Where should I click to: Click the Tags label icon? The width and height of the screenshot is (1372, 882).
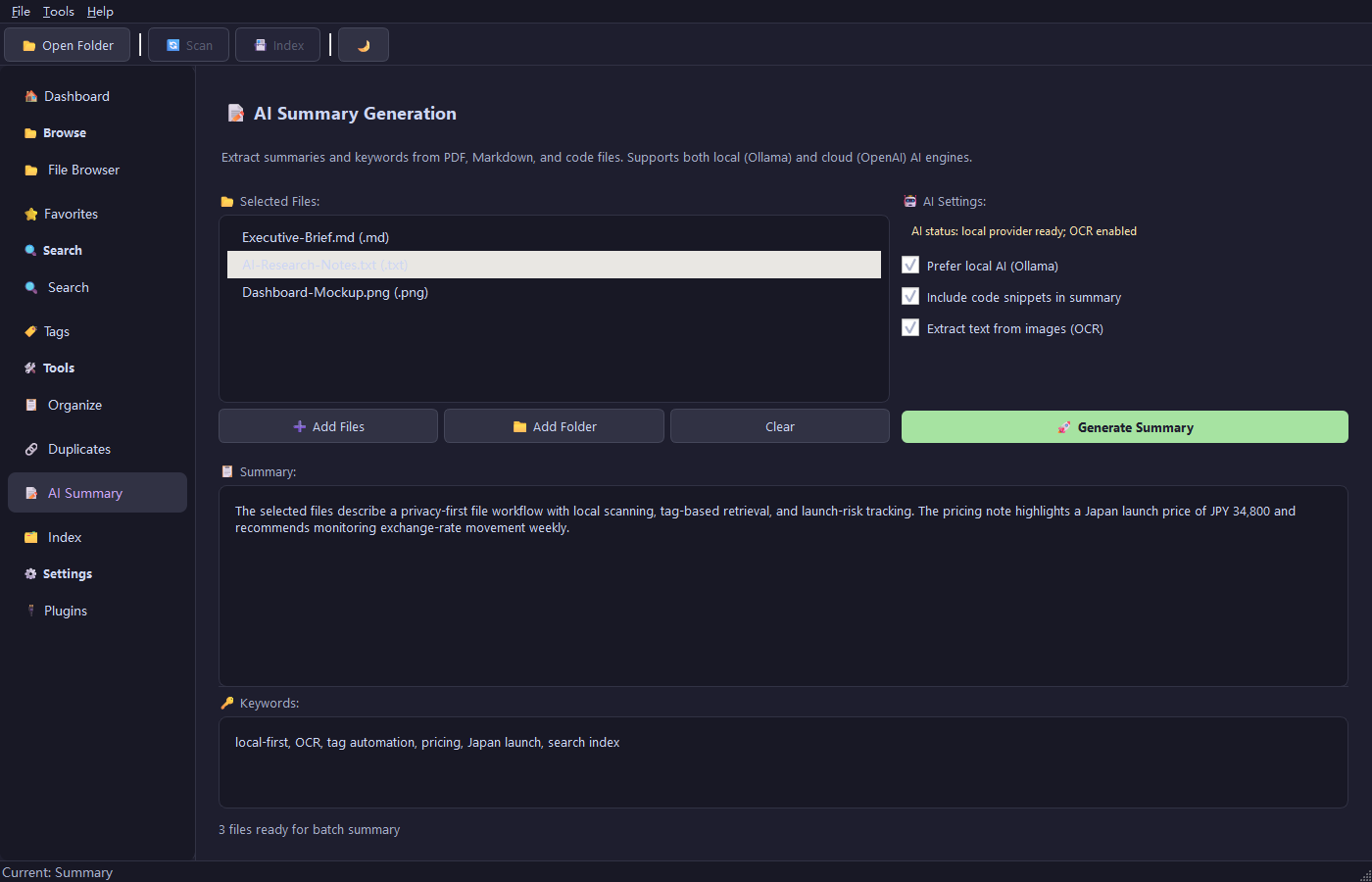[30, 331]
